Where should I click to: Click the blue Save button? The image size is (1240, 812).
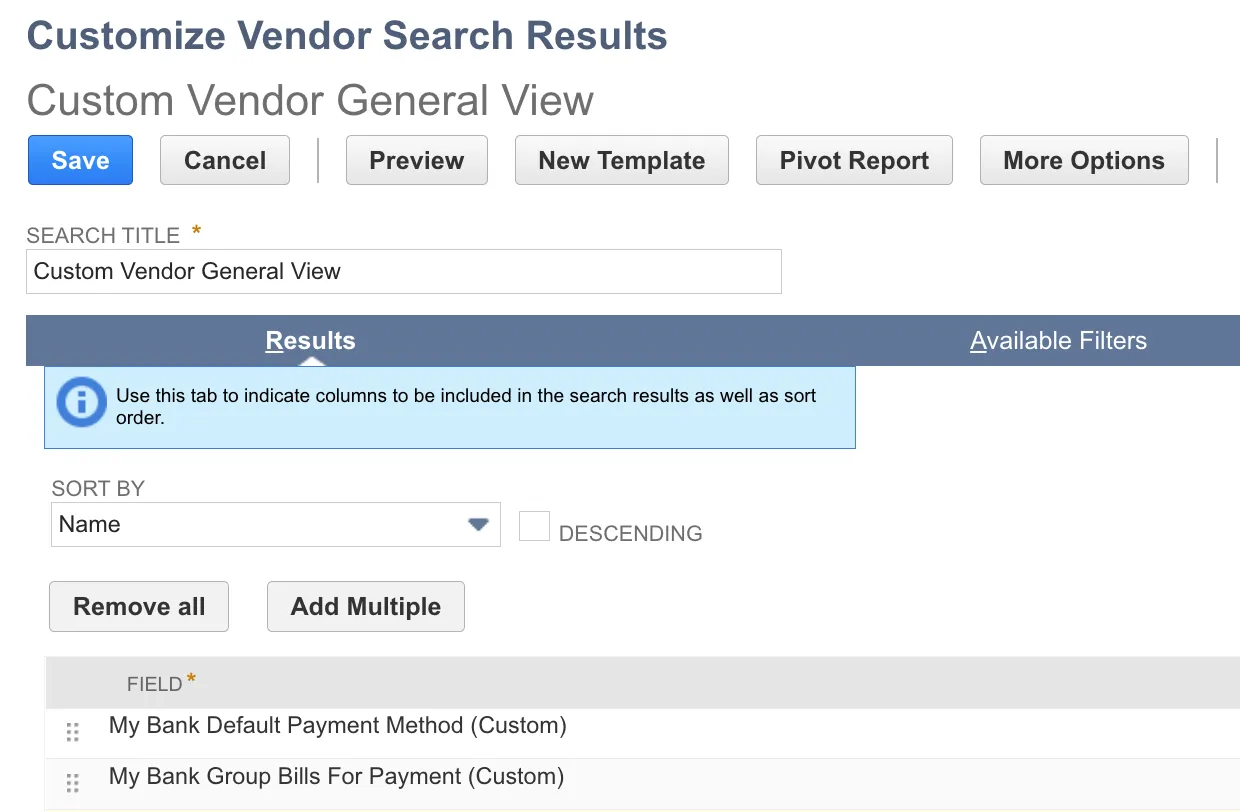pos(80,160)
